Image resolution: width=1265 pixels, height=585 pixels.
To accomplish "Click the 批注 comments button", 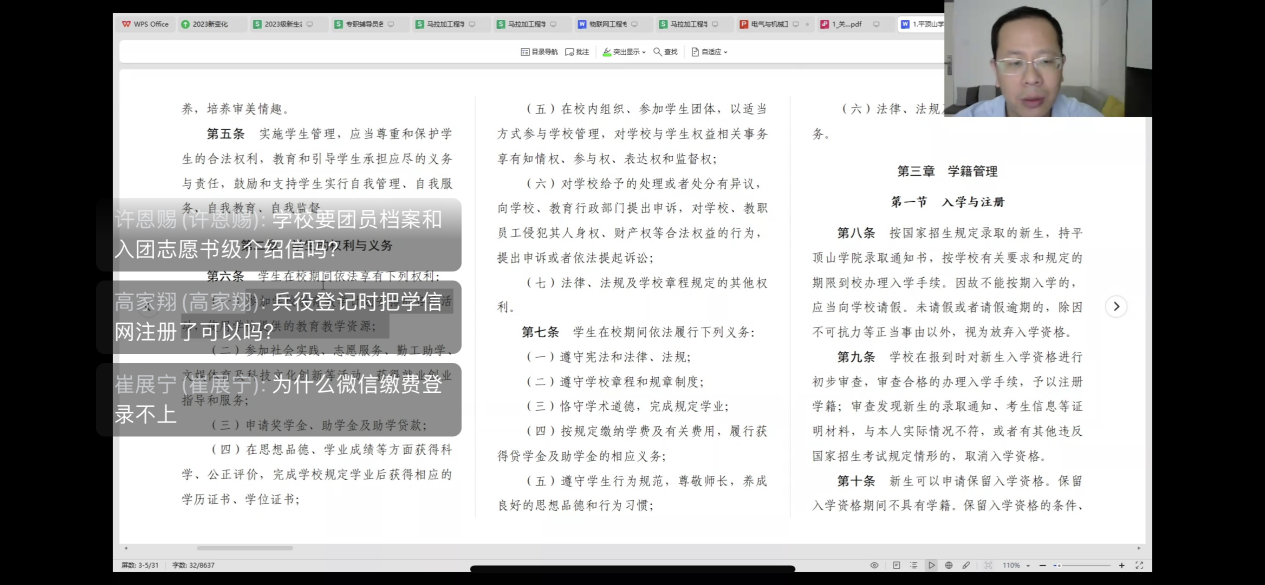I will point(577,51).
